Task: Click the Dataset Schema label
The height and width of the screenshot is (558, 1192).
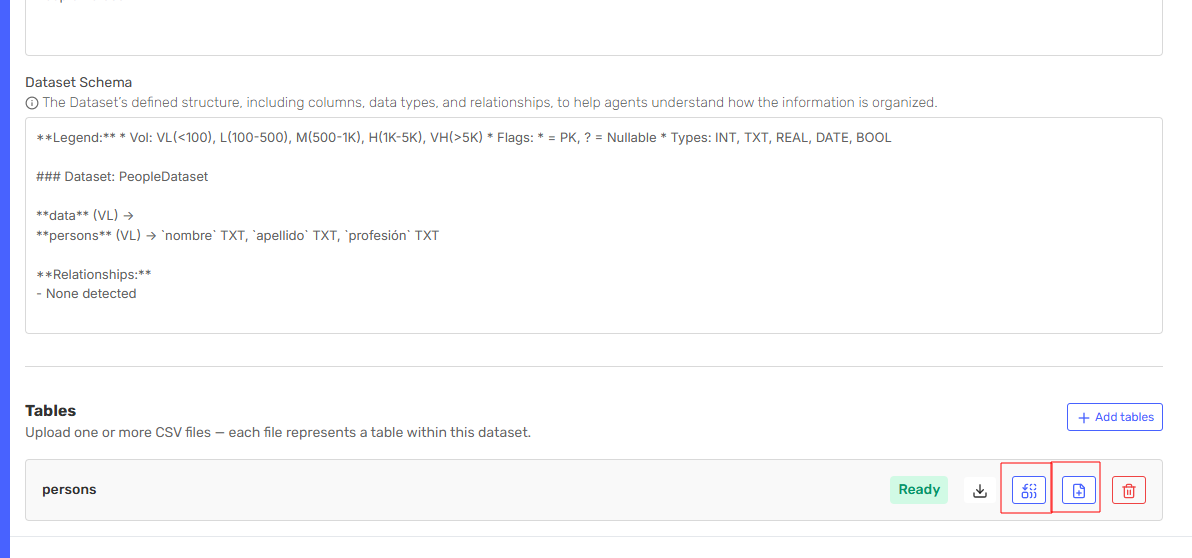Action: [x=78, y=82]
